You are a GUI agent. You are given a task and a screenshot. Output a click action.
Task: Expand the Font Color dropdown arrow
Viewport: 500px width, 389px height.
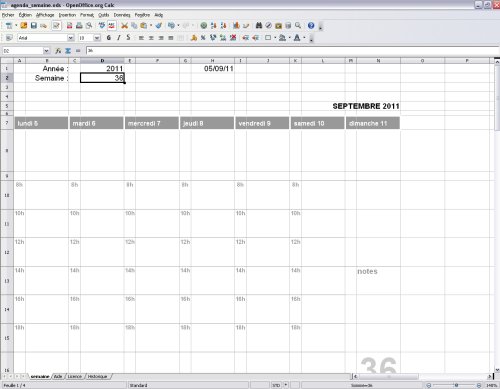[x=304, y=38]
